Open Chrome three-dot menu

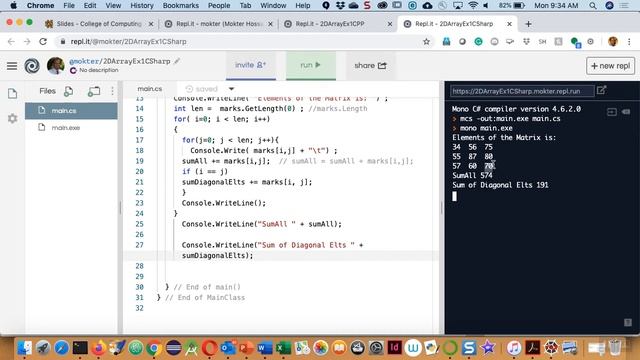629,42
